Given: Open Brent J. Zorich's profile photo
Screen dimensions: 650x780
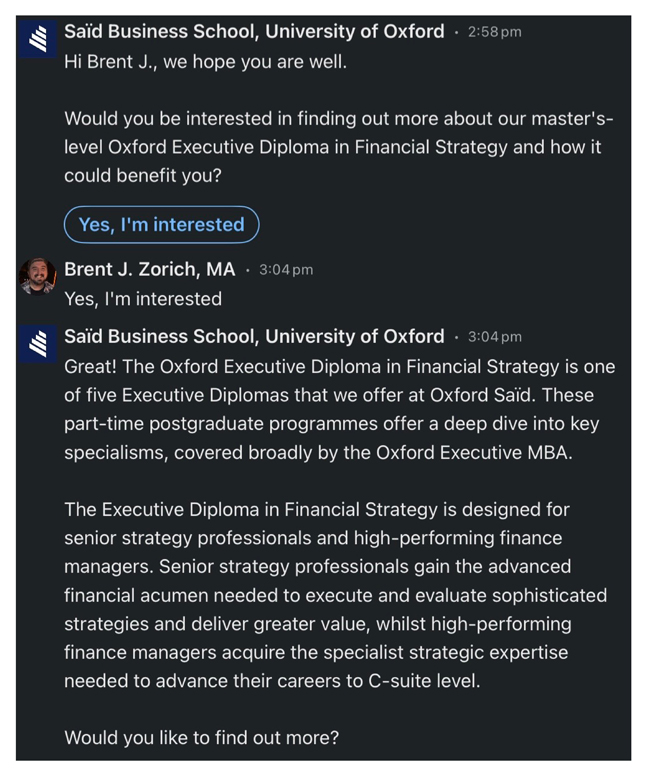Looking at the screenshot, I should click(38, 276).
